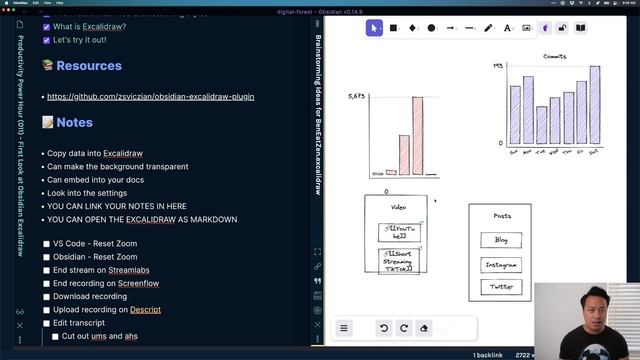640x360 pixels.
Task: Open the Edit menu
Action: (36, 2)
